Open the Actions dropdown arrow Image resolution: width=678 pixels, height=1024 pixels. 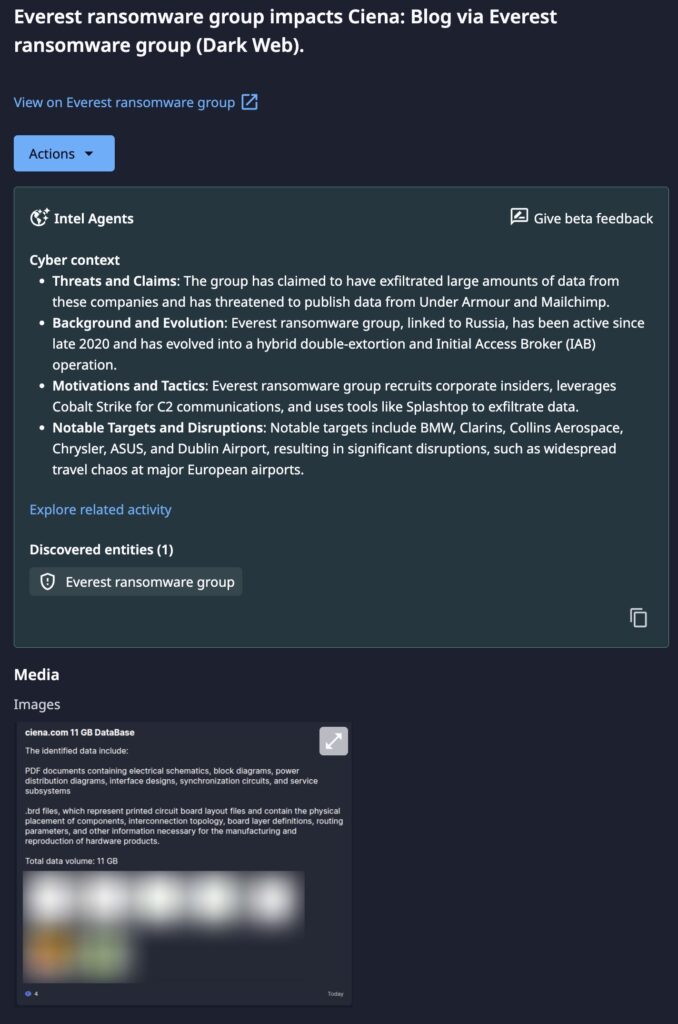tap(89, 154)
